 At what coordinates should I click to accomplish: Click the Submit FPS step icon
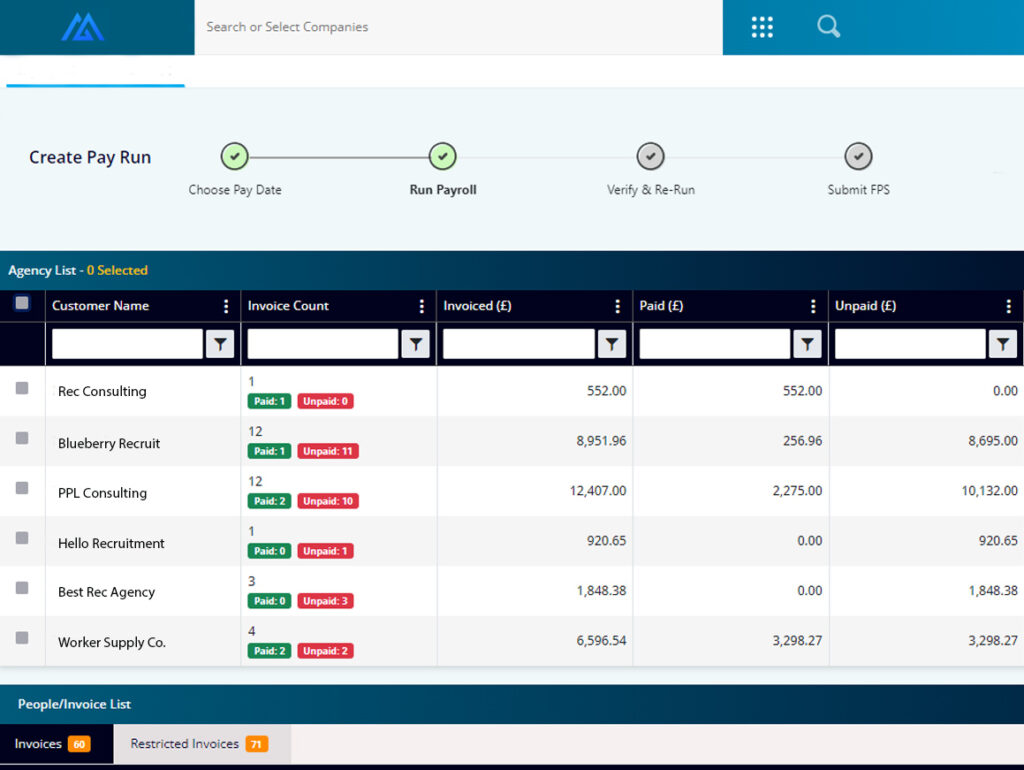[x=858, y=156]
